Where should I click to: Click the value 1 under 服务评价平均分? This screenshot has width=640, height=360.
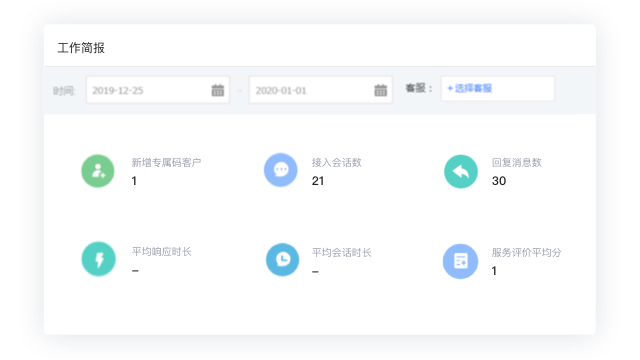494,271
